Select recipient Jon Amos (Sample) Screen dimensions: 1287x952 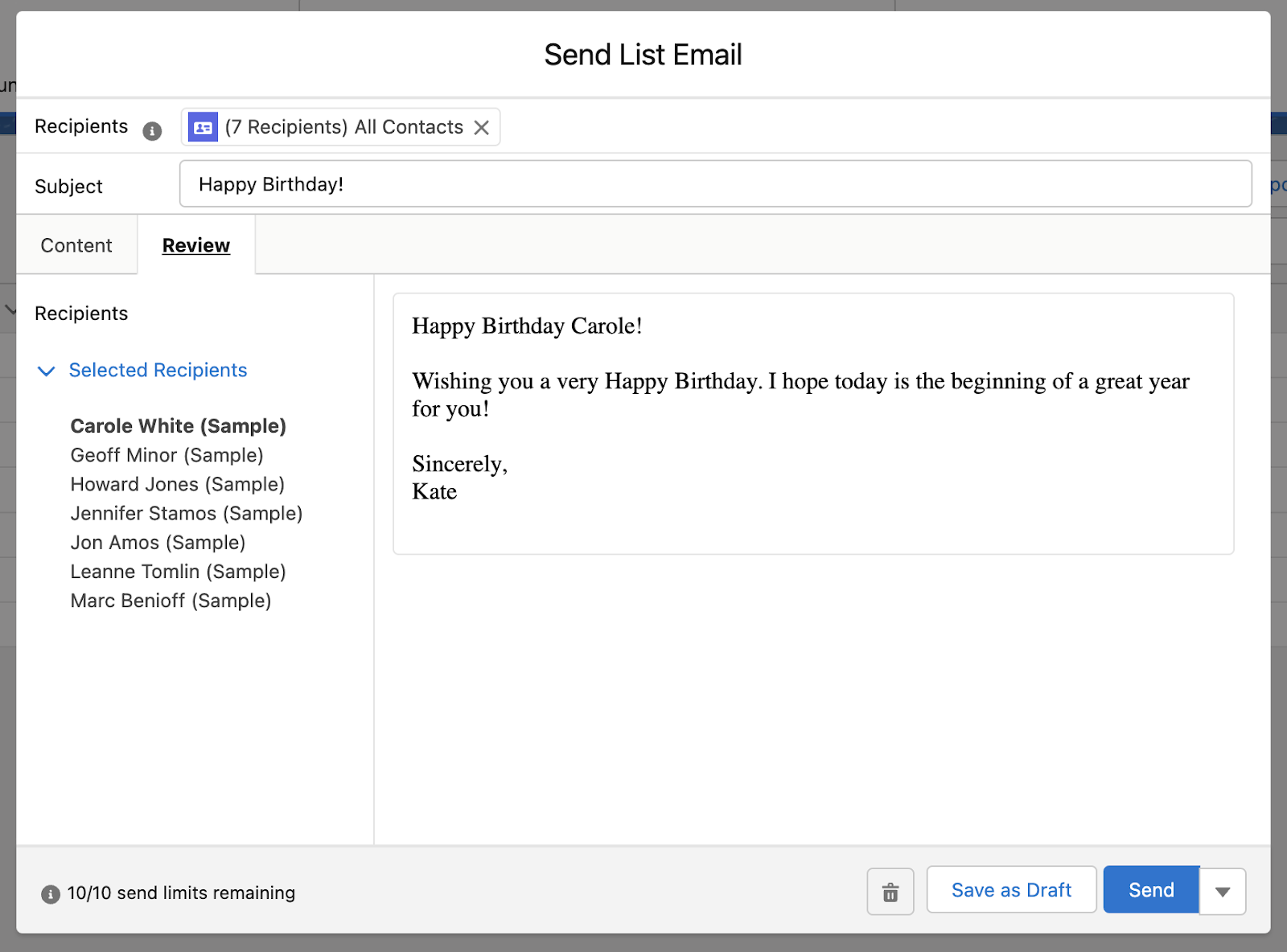pos(158,543)
